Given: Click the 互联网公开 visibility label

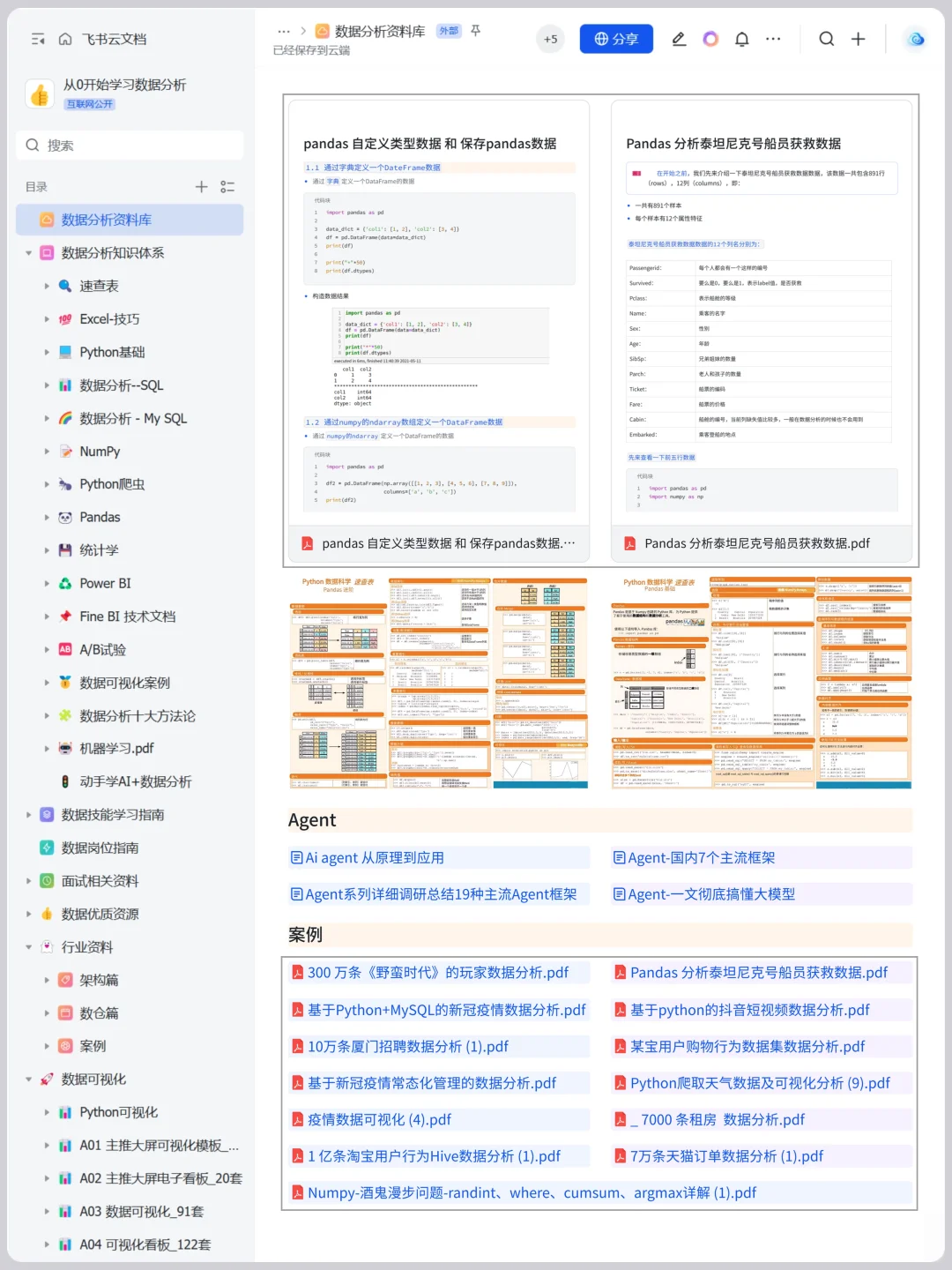Looking at the screenshot, I should click(x=90, y=104).
